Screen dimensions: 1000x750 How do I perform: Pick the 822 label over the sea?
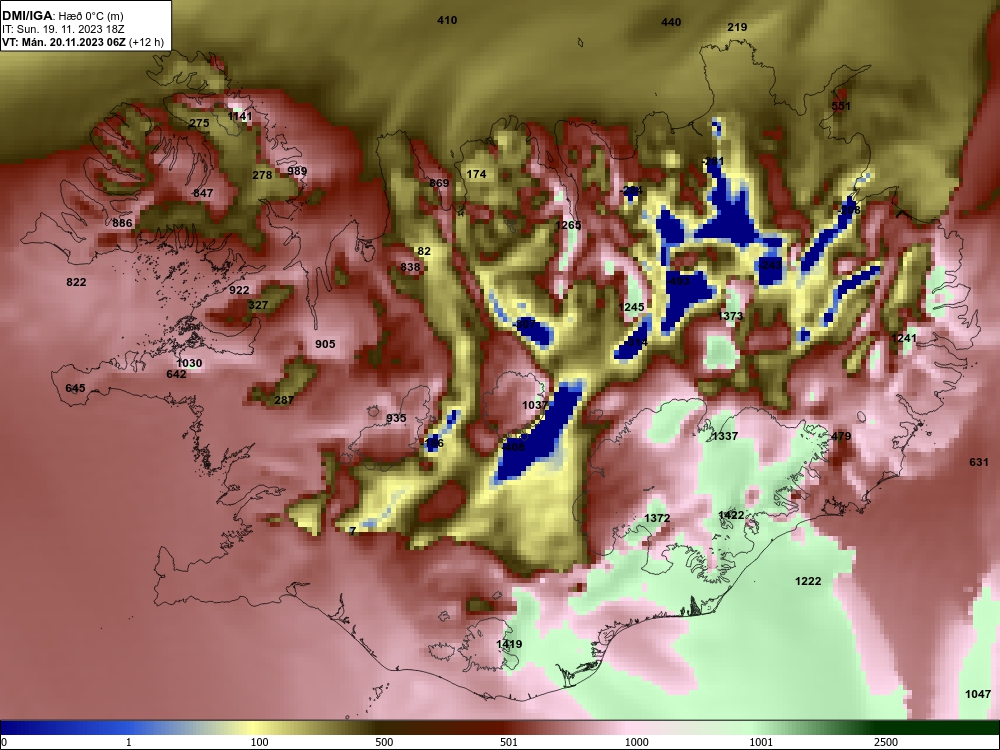76,282
